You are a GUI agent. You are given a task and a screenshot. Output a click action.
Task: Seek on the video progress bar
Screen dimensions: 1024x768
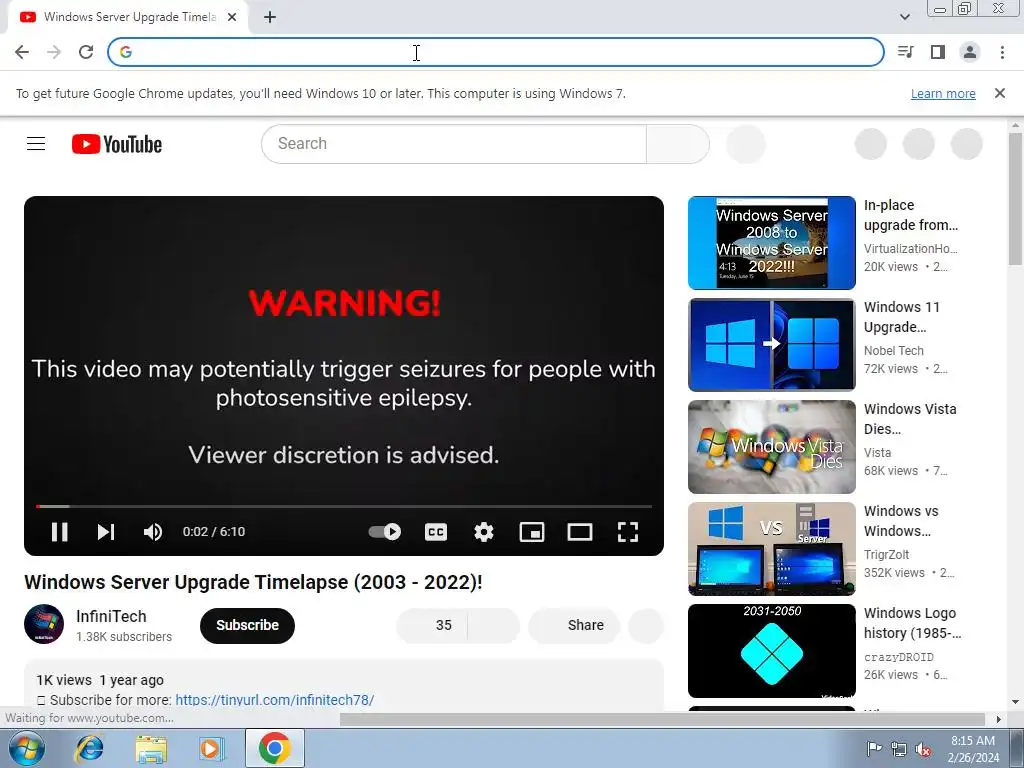[344, 506]
